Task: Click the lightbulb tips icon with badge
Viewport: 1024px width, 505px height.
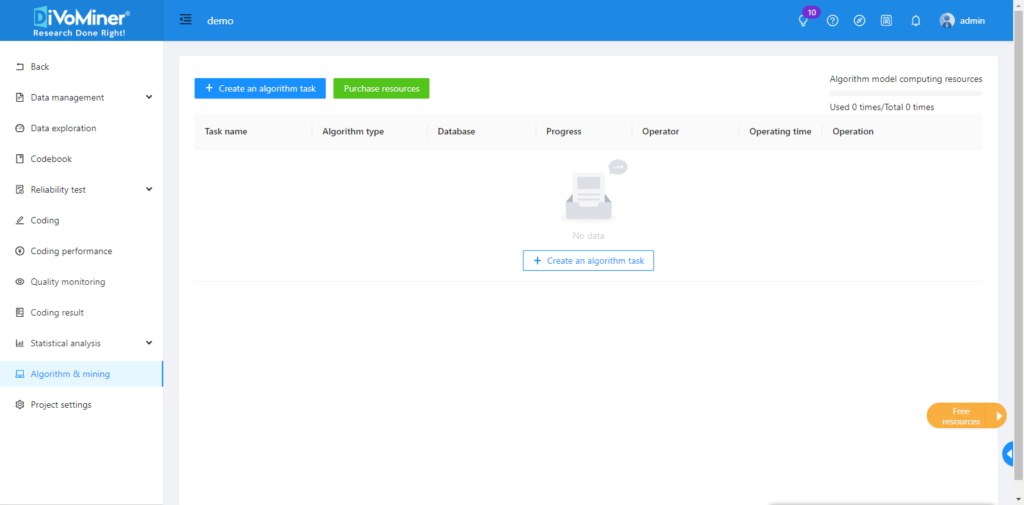Action: coord(803,21)
